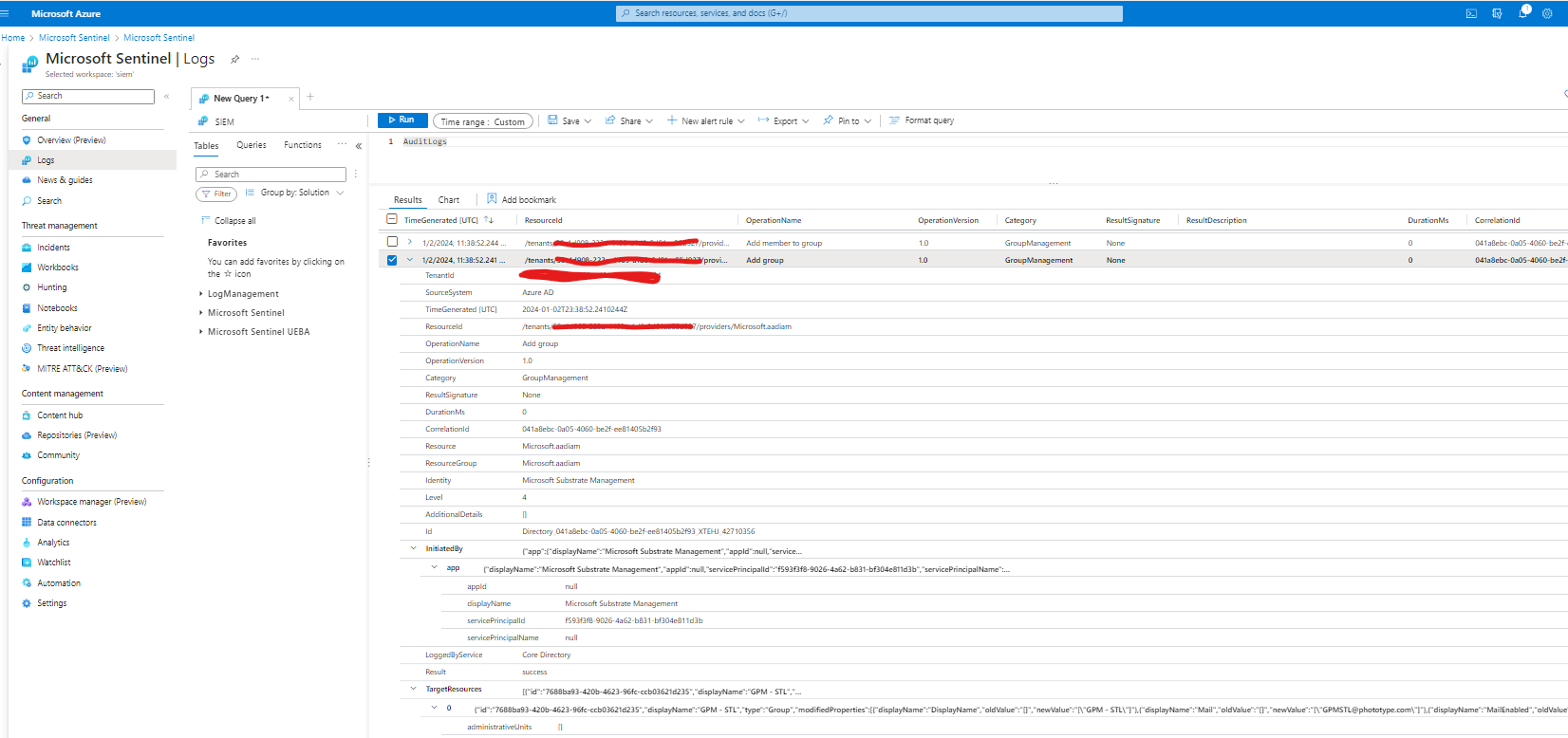Pin the Sentinel Logs blade

click(x=235, y=59)
